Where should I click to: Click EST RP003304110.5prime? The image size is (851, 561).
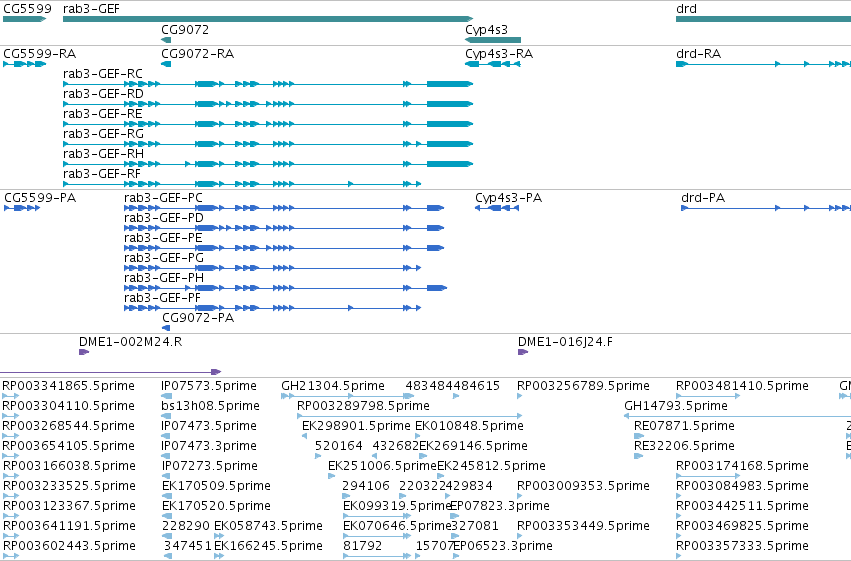[x=68, y=406]
